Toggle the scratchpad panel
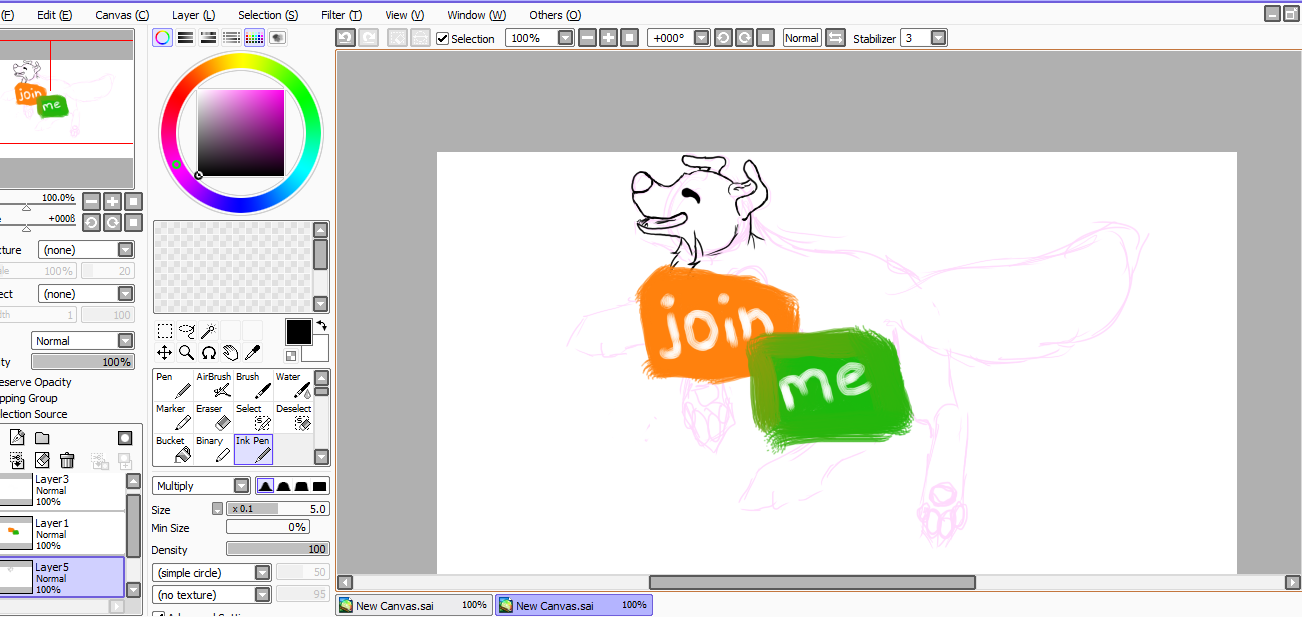 pos(277,37)
